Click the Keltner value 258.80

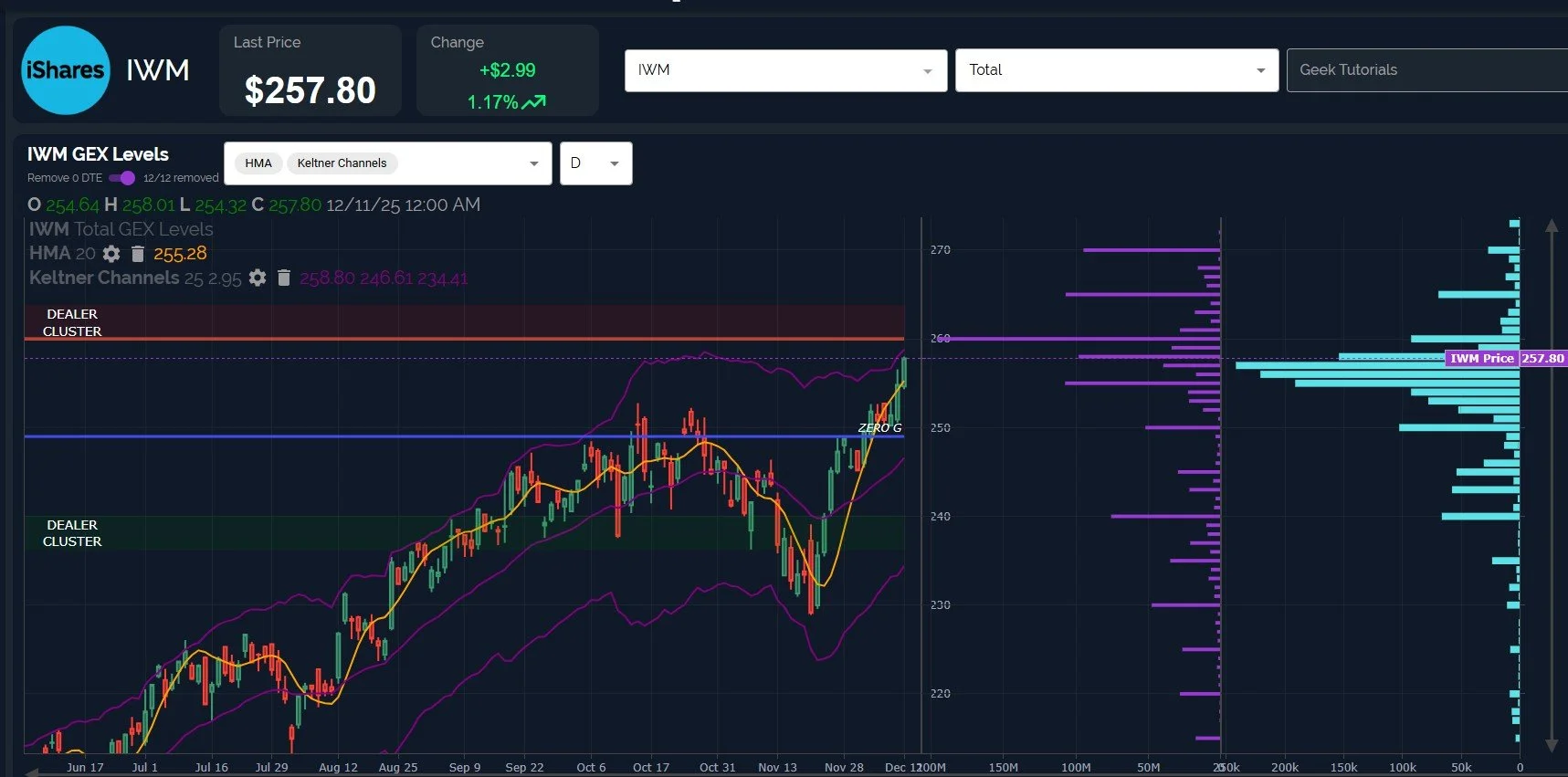click(327, 278)
